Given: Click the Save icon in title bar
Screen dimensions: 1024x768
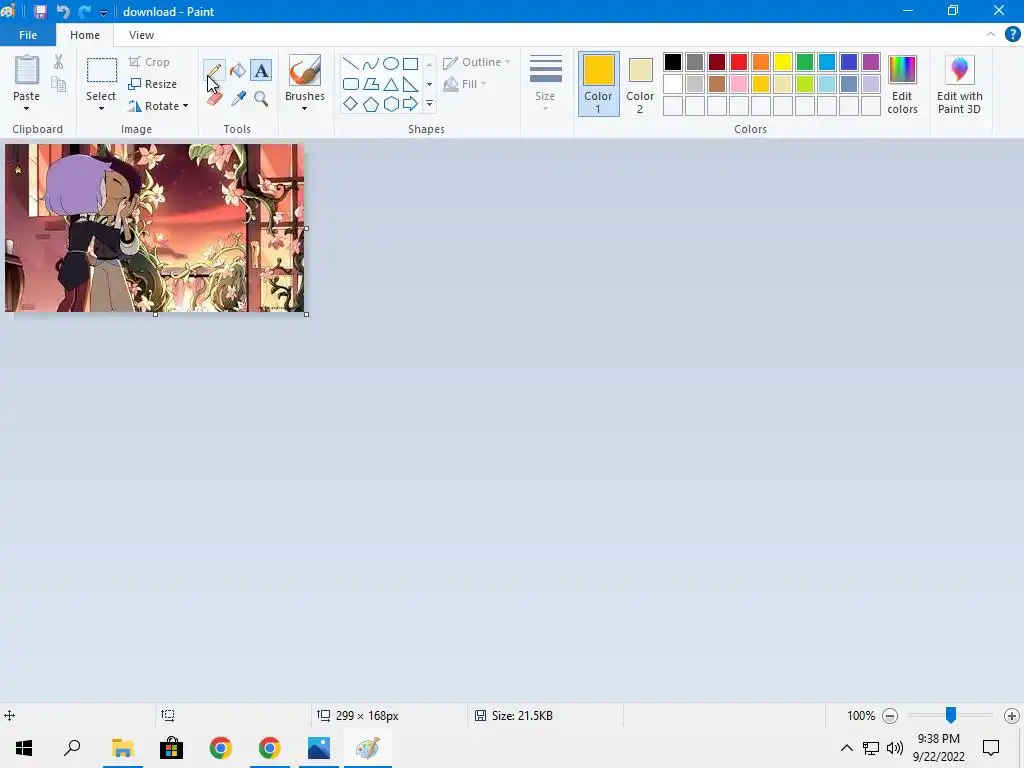Looking at the screenshot, I should point(40,11).
